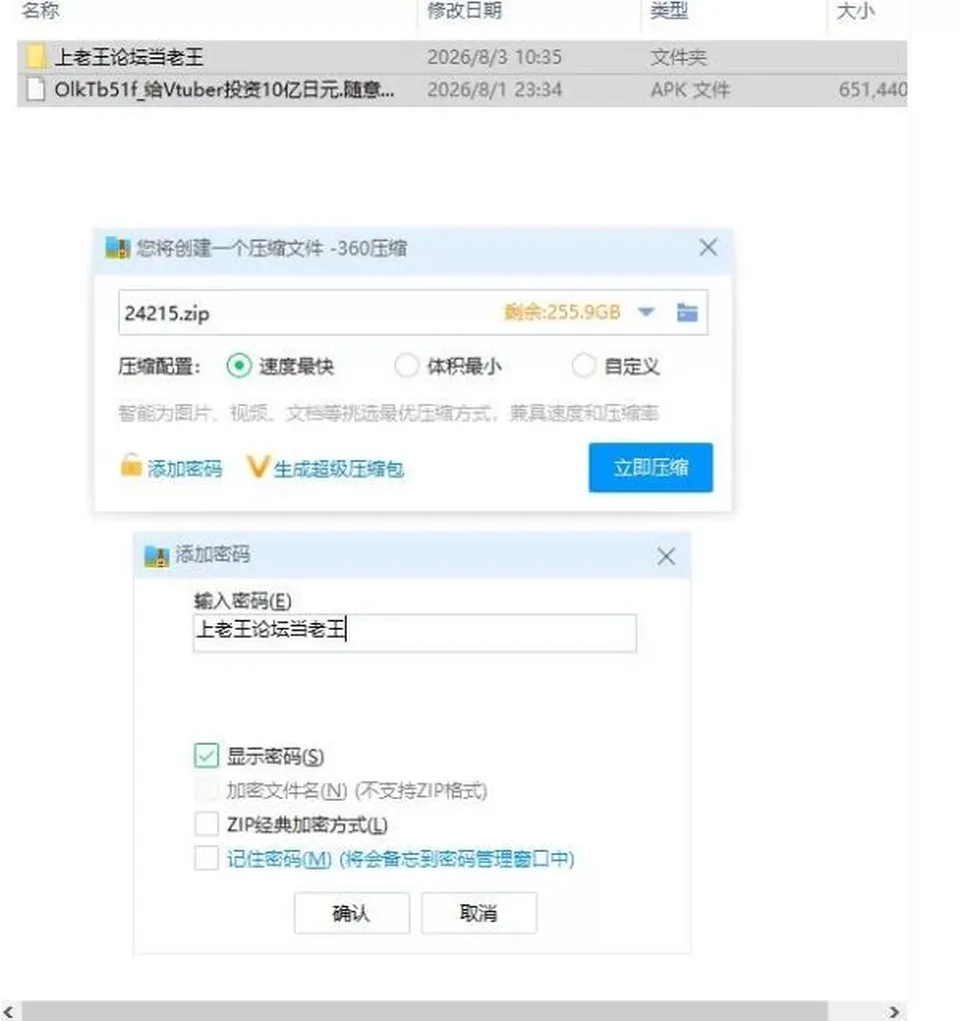Click the horizontal scrollbar thumb

(x=425, y=1011)
